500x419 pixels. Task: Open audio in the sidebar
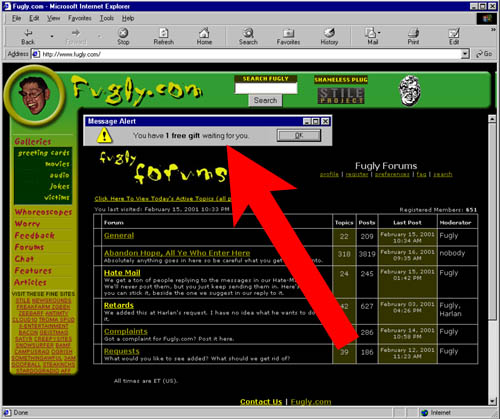coord(60,175)
